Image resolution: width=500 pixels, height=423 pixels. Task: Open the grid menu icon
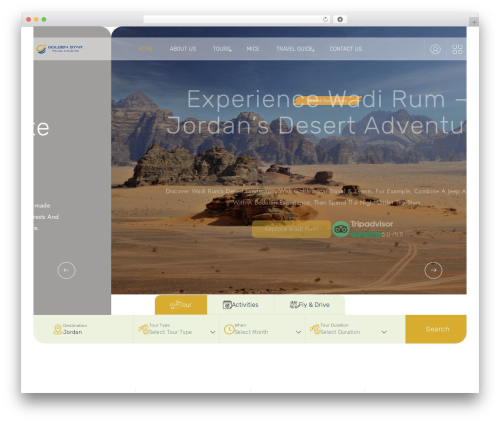tap(457, 49)
